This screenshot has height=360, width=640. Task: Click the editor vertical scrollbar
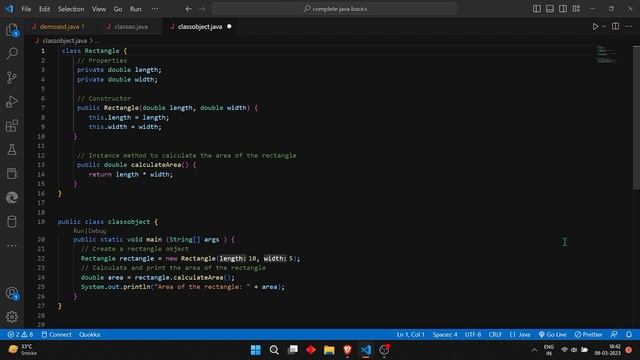(636, 118)
